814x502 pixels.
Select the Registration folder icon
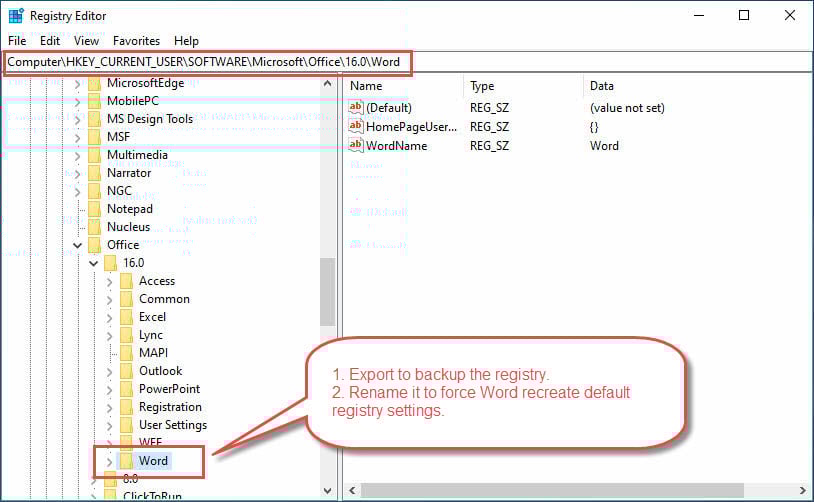pos(127,407)
